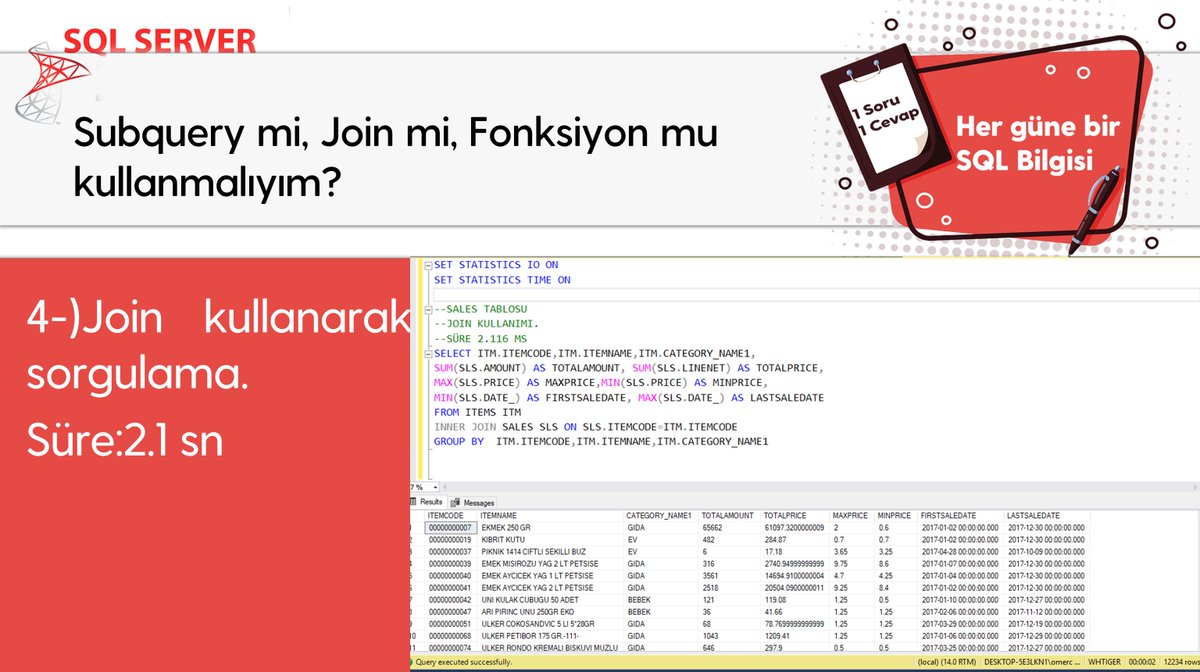This screenshot has height=672, width=1200.
Task: Select the cell 00000000007
Action: [450, 527]
